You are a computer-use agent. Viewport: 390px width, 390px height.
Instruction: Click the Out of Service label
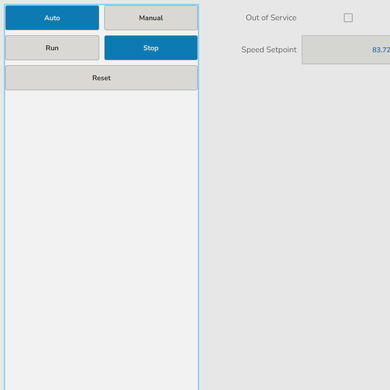pyautogui.click(x=271, y=17)
